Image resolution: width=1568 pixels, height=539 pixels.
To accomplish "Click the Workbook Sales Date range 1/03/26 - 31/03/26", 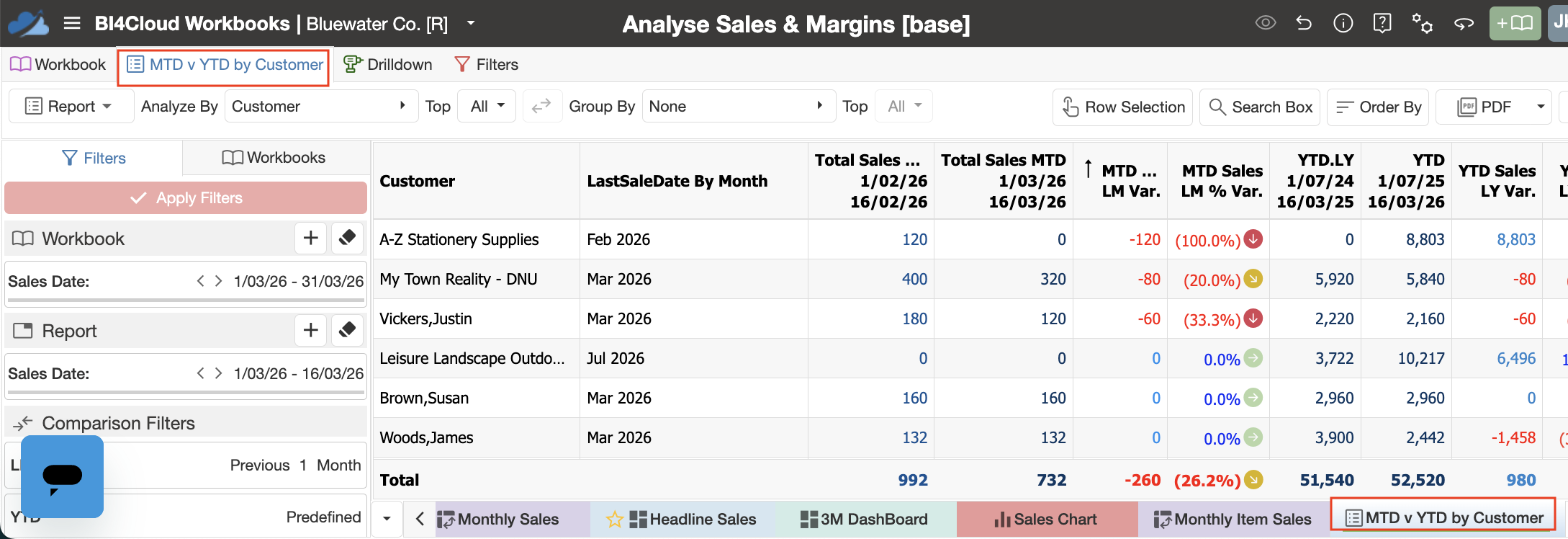I will [x=299, y=281].
